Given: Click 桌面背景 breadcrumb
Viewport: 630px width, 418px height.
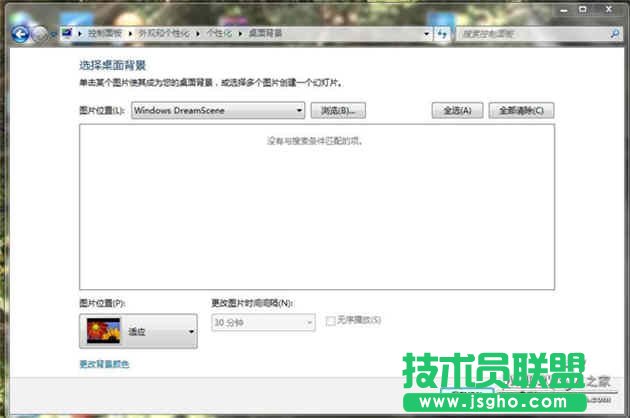Looking at the screenshot, I should coord(265,33).
